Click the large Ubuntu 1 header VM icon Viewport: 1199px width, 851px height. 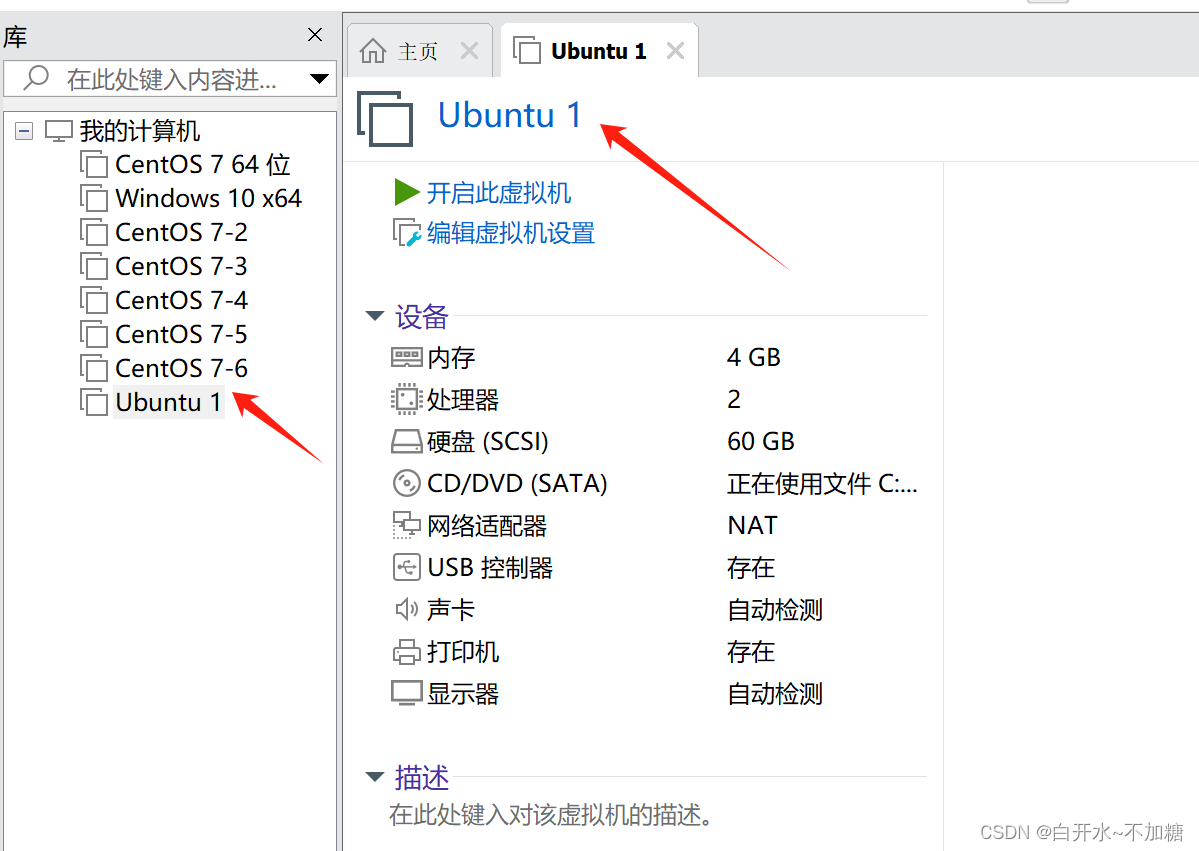[385, 119]
